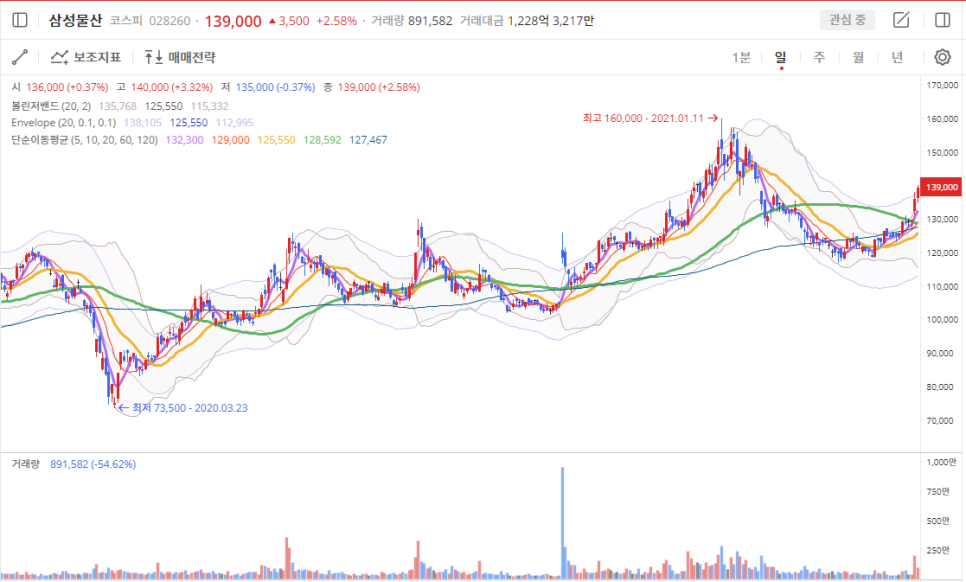Viewport: 966px width, 582px height.
Task: Toggle the right side panel icon
Action: coord(943,20)
